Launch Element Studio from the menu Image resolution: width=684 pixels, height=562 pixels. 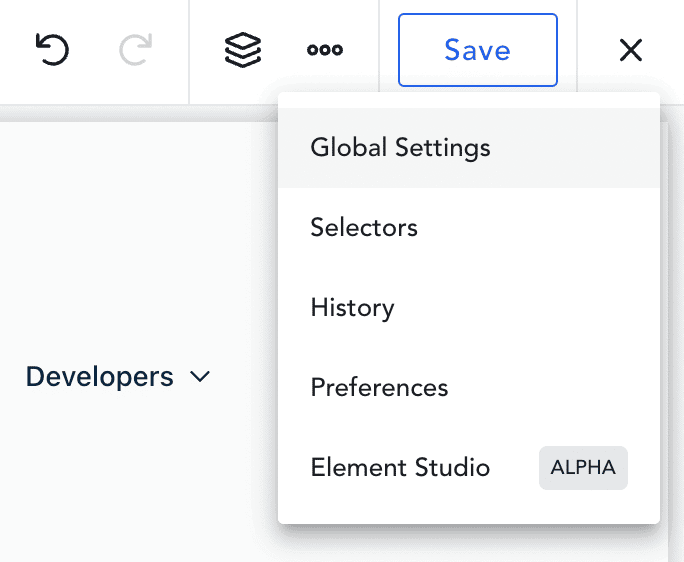[x=400, y=467]
